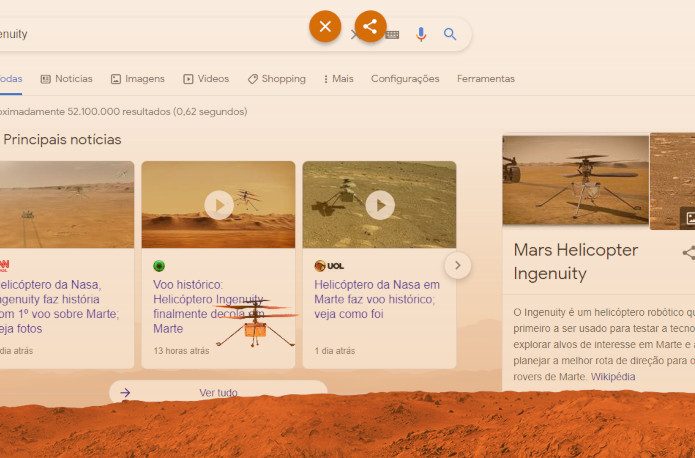Open the on-screen keyboard icon

392,34
